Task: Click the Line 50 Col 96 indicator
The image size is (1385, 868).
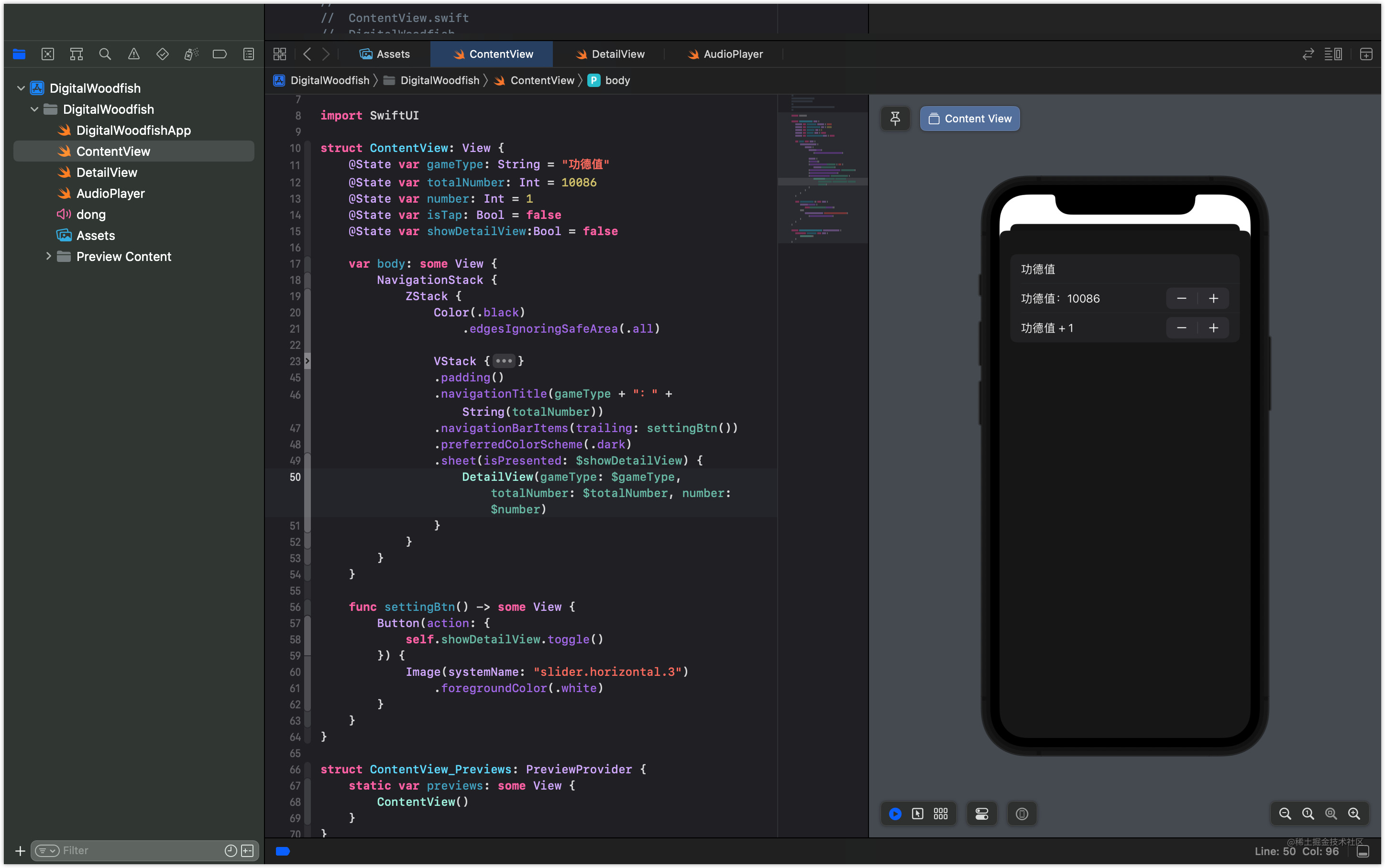Action: (x=1297, y=851)
